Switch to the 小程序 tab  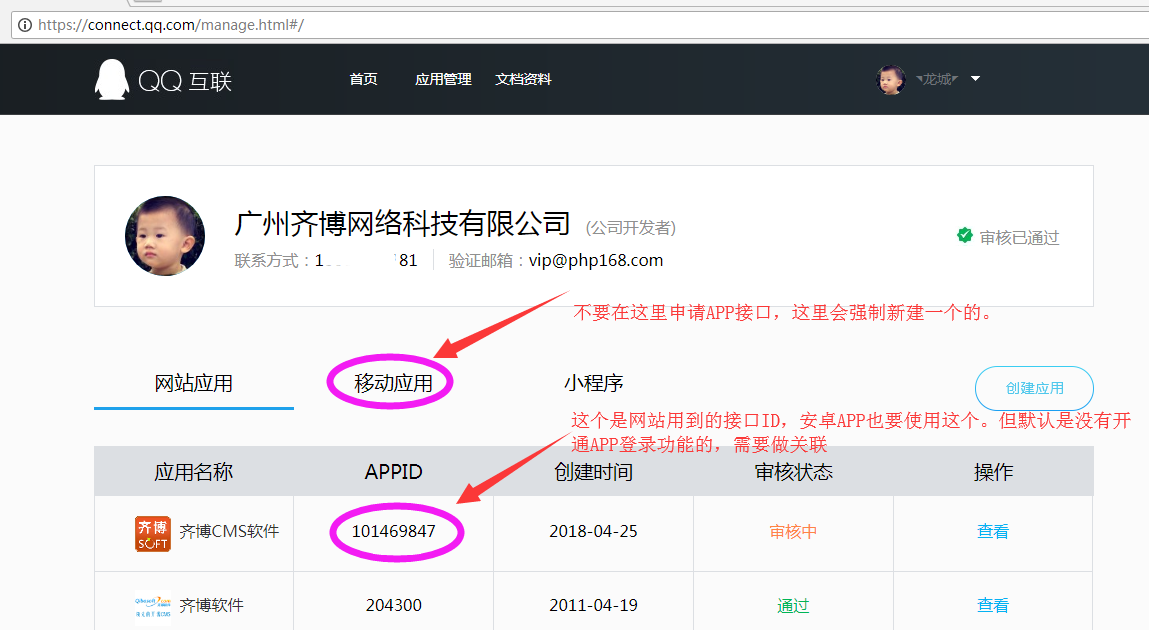coord(593,383)
